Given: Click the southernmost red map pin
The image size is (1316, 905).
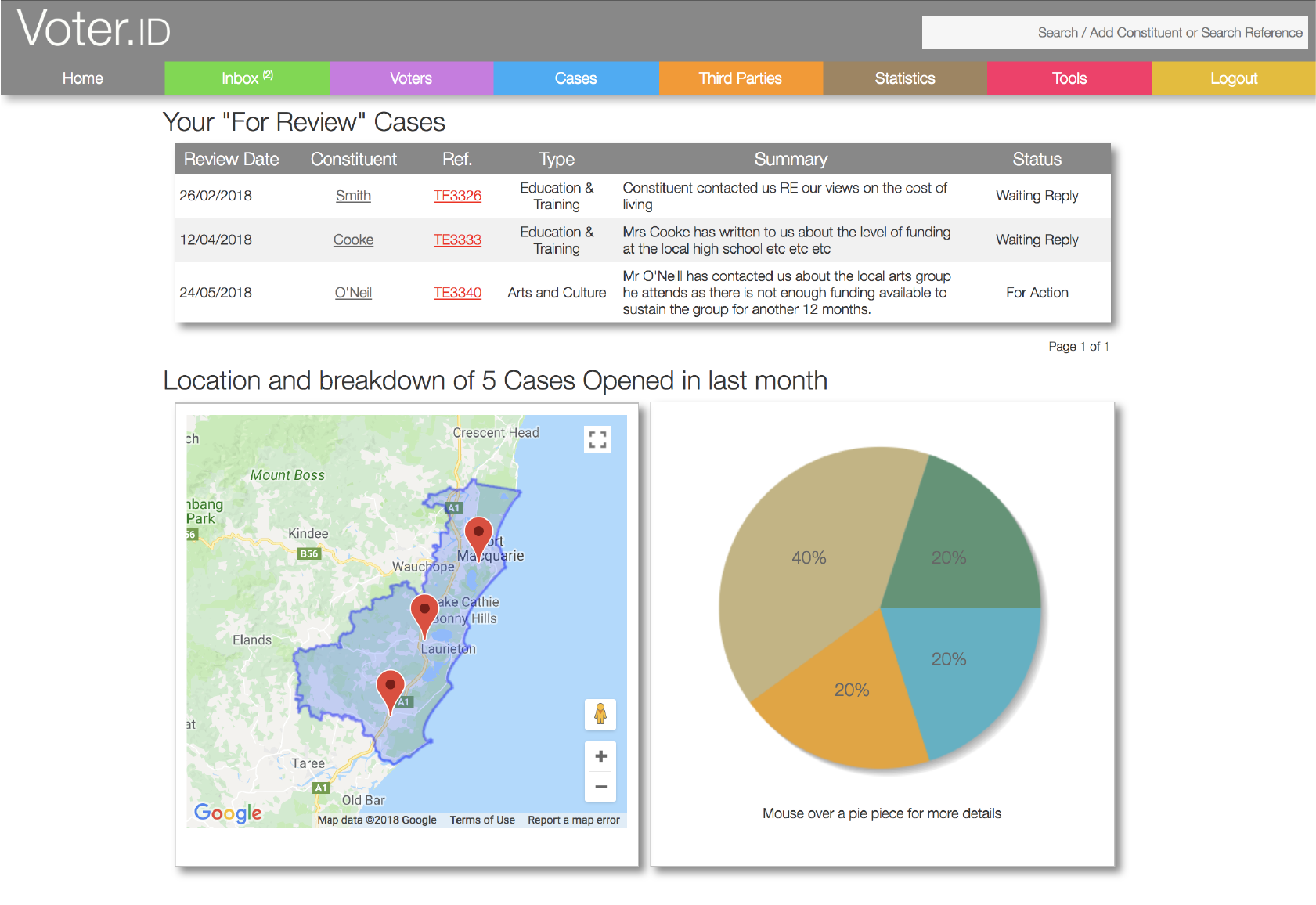Looking at the screenshot, I should pos(391,688).
